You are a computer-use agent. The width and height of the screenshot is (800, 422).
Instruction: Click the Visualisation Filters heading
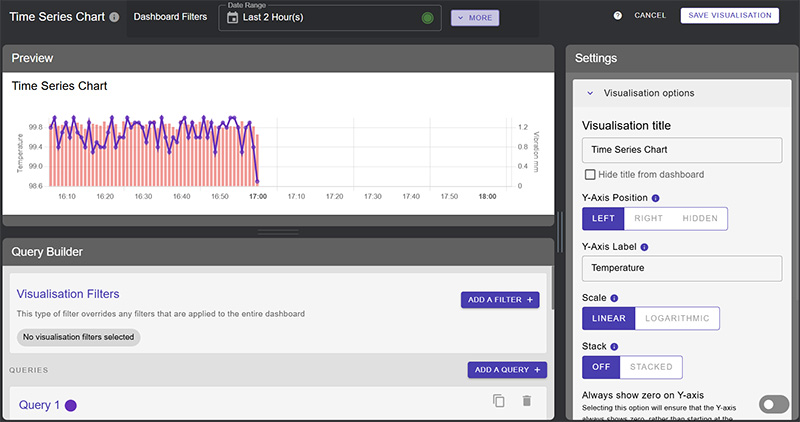[x=68, y=294]
